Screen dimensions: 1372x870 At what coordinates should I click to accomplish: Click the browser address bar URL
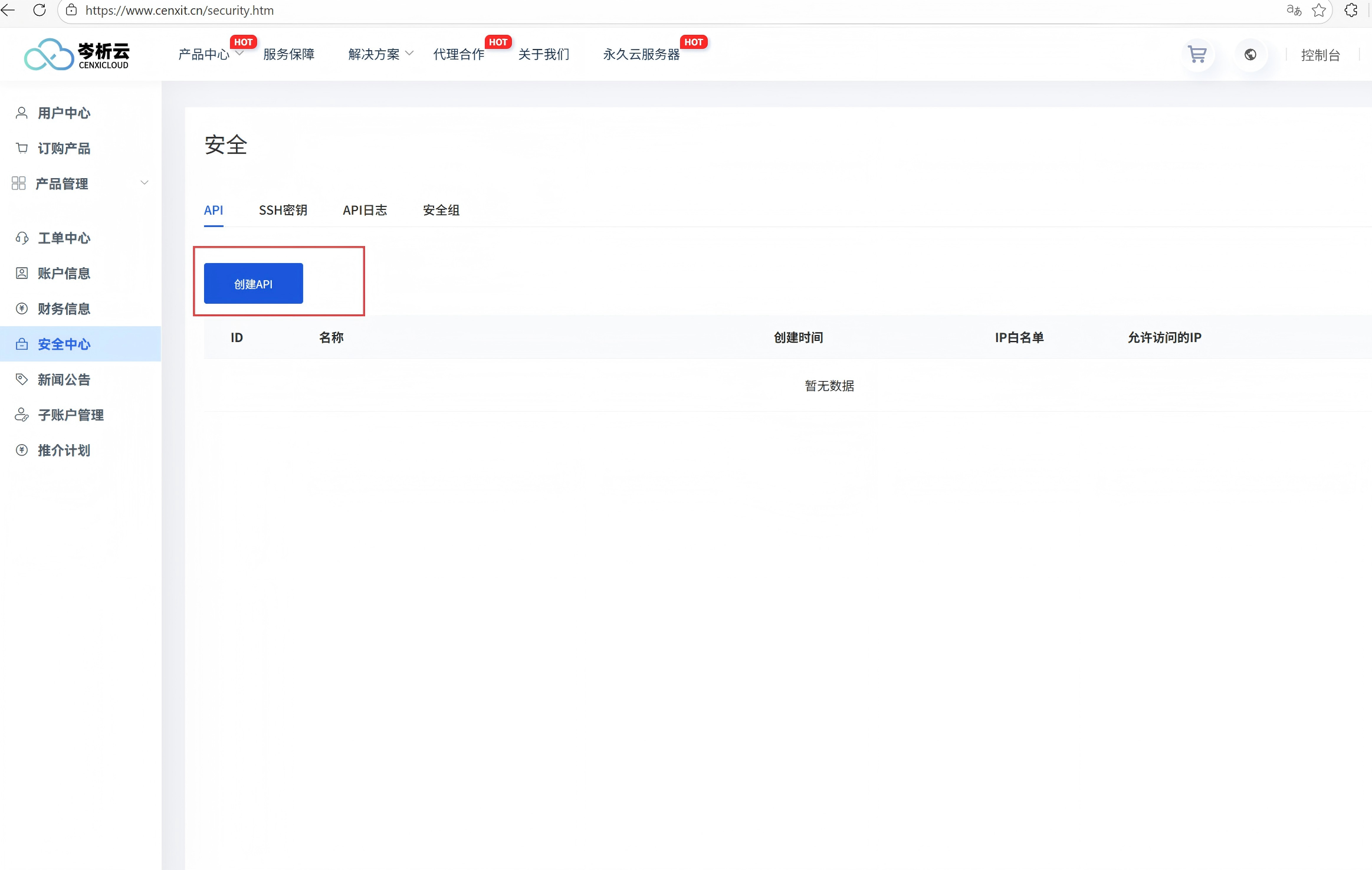click(179, 10)
